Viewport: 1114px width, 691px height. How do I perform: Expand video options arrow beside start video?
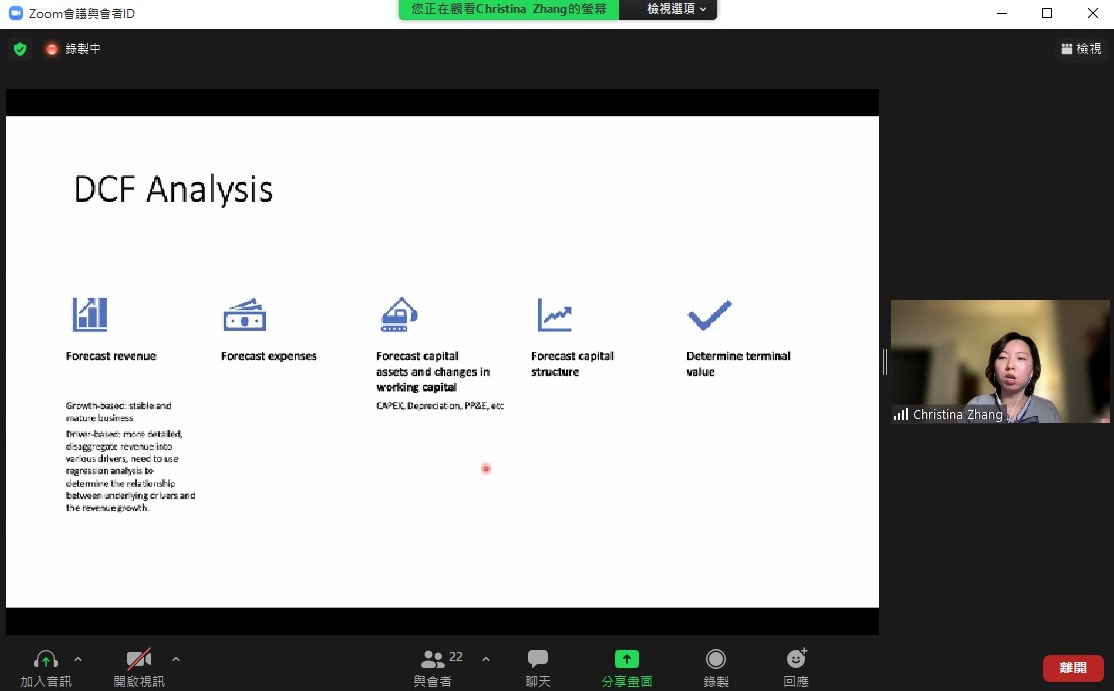click(x=176, y=659)
